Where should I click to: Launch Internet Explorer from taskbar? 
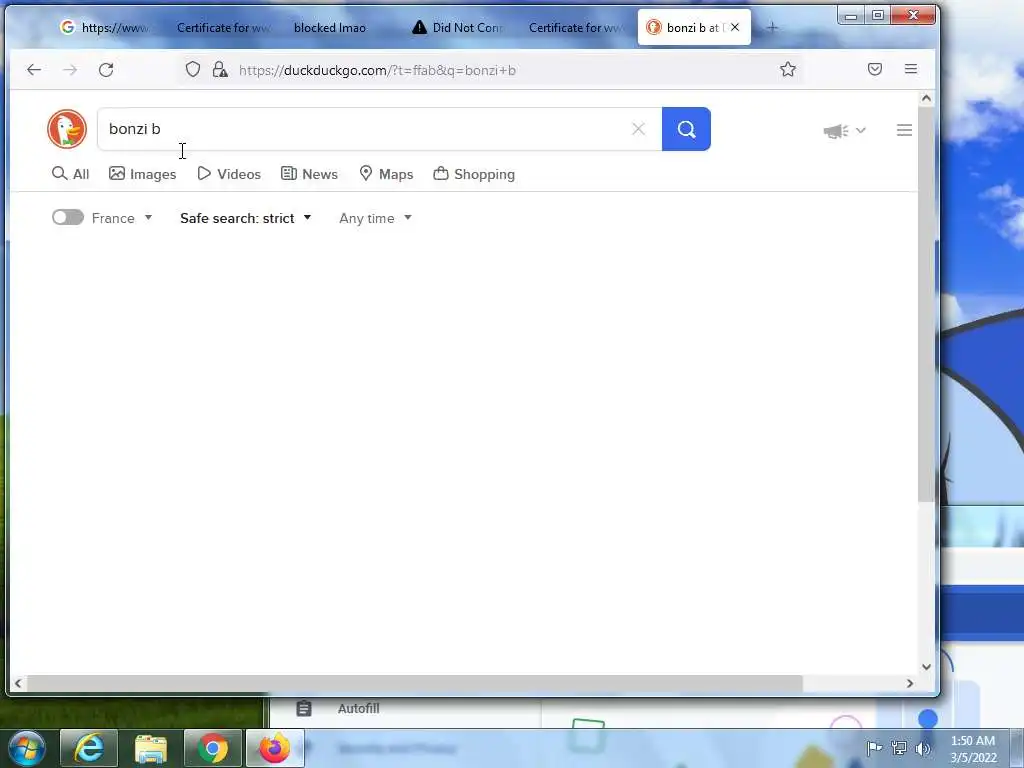click(x=89, y=748)
